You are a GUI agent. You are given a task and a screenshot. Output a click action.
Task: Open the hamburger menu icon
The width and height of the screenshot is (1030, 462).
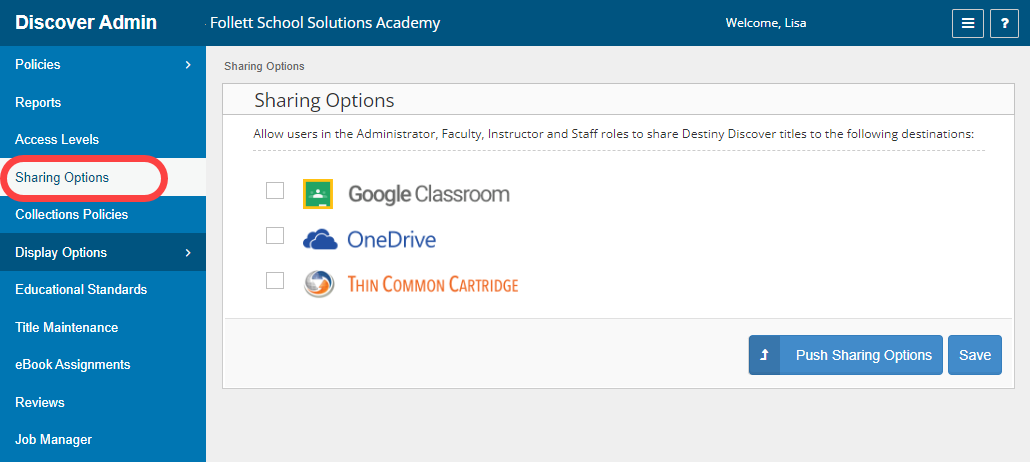click(968, 24)
